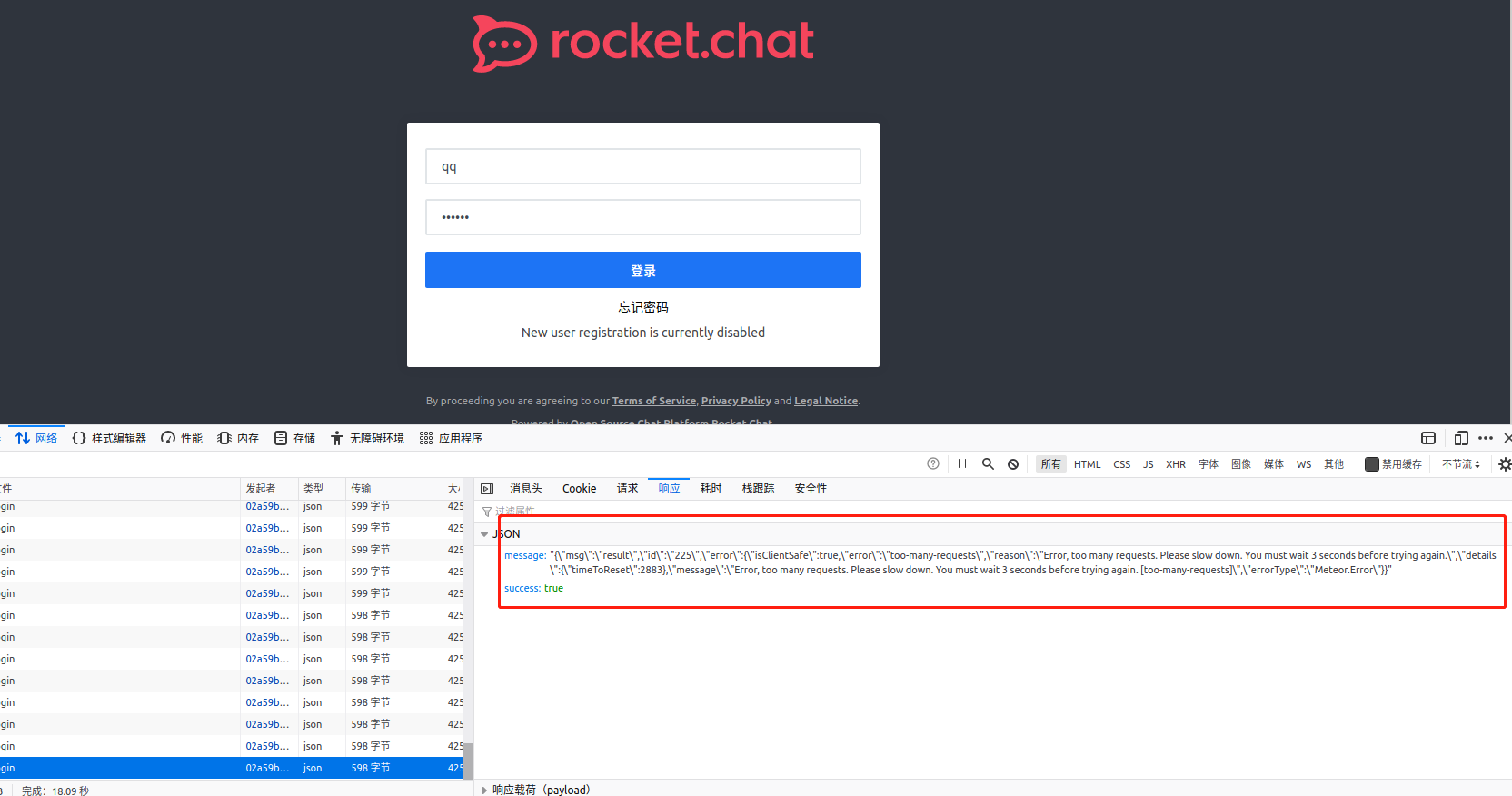
Task: Toggle responsive design mode icon
Action: click(1461, 438)
